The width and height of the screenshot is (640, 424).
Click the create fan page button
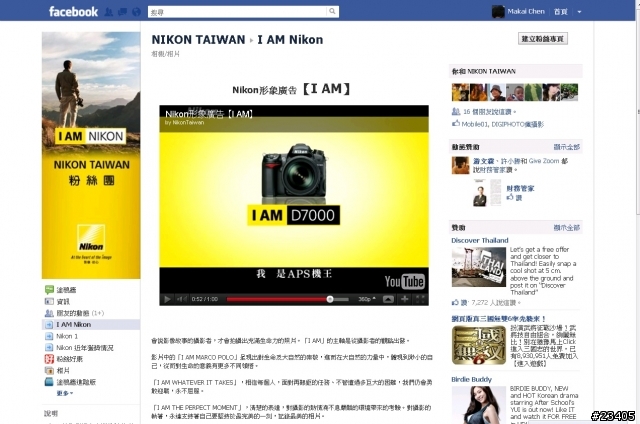tap(542, 39)
